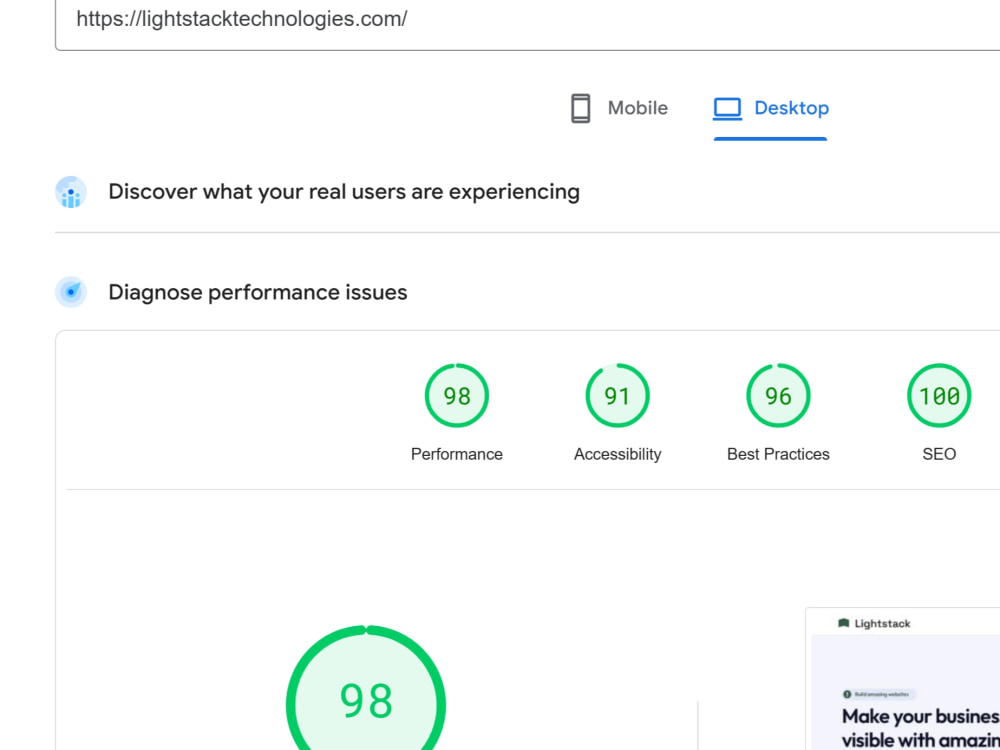Jump to Accessibility score gauge 91
1000x750 pixels.
(x=617, y=395)
